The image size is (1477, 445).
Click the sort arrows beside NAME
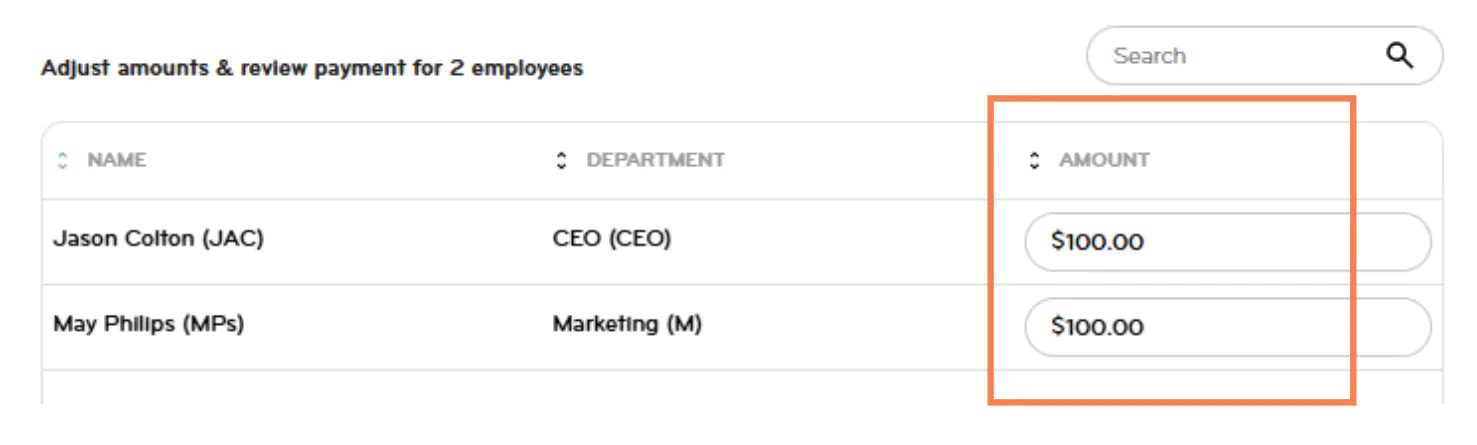point(63,160)
